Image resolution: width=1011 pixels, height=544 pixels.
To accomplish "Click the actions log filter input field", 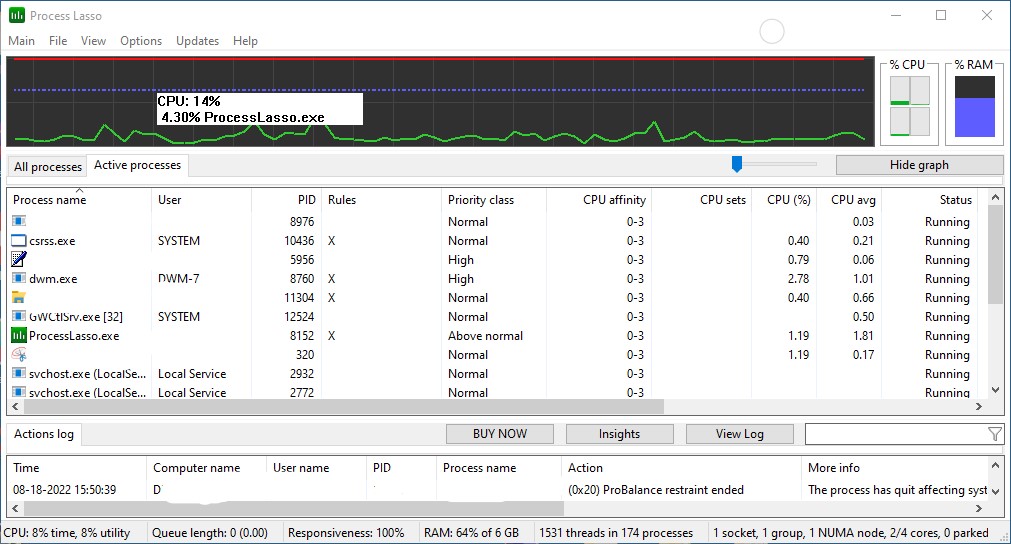I will pos(896,434).
